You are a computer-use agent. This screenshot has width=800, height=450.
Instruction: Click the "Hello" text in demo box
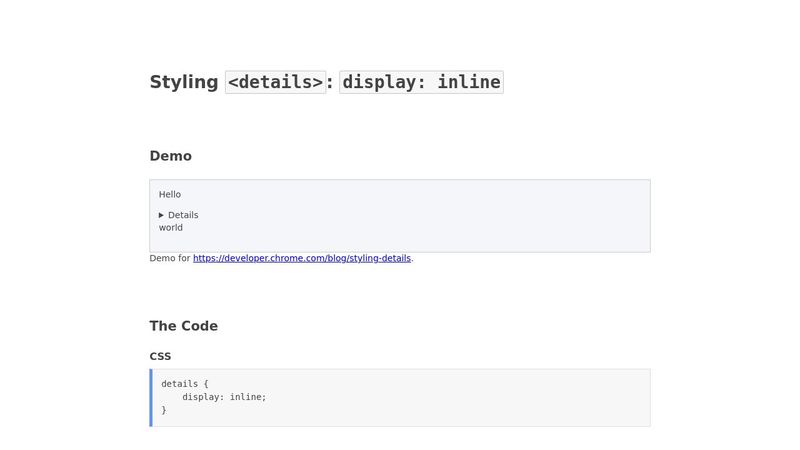coord(170,194)
